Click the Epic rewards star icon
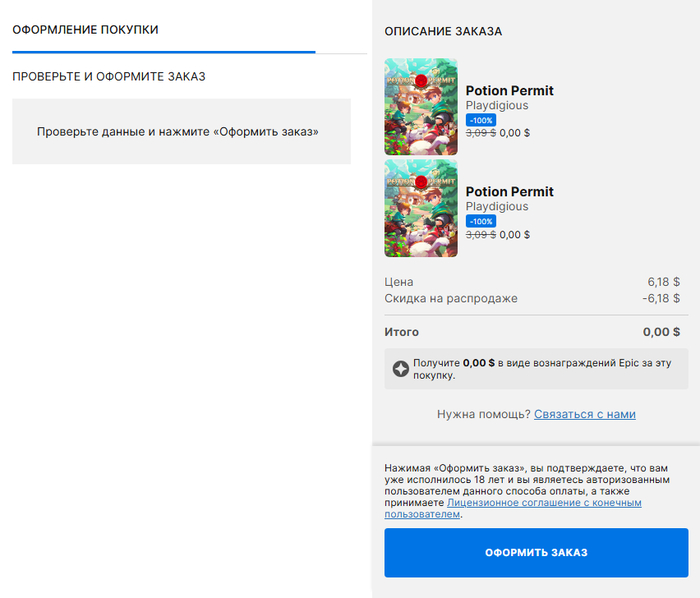This screenshot has width=700, height=598. (x=400, y=369)
